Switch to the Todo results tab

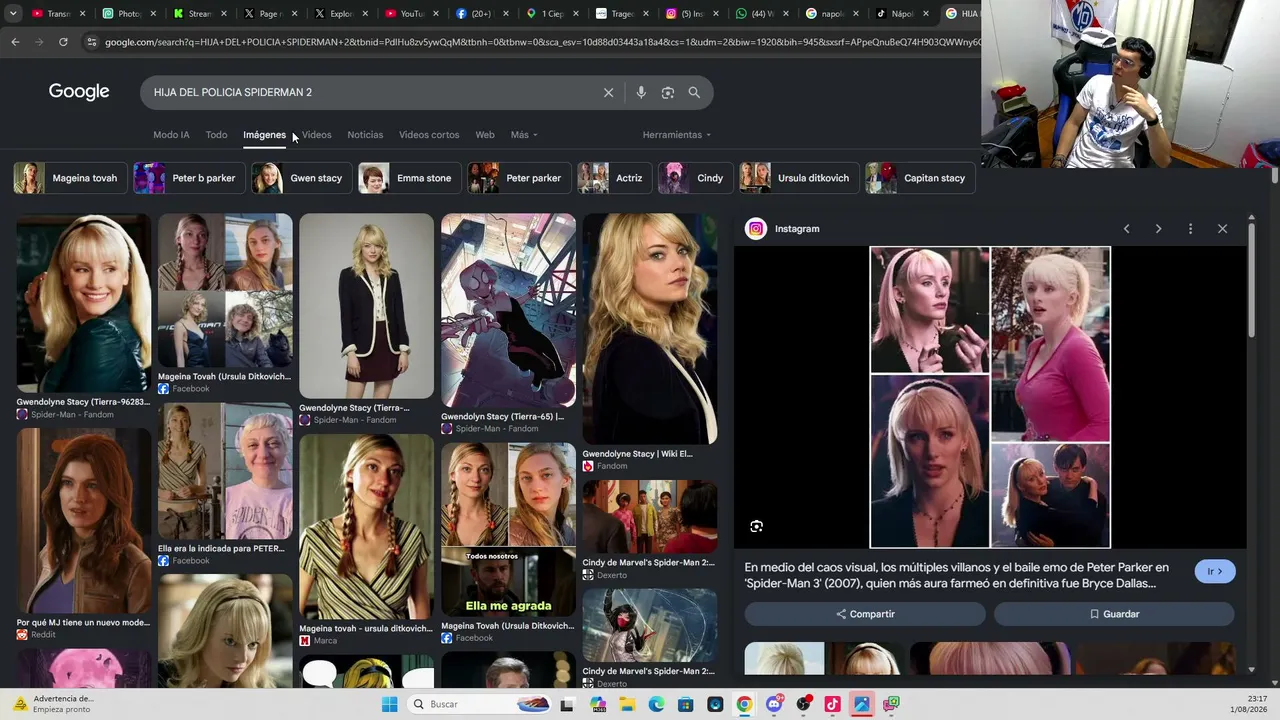point(216,135)
